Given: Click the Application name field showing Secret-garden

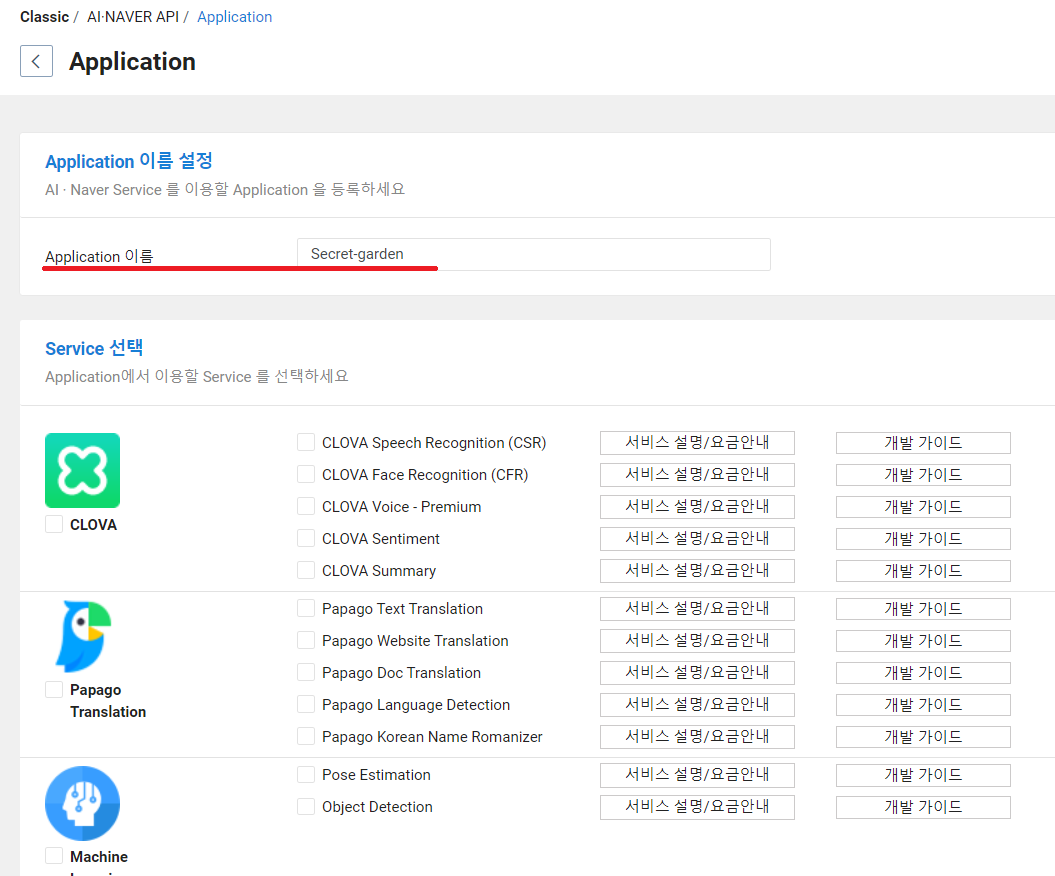Looking at the screenshot, I should click(533, 254).
